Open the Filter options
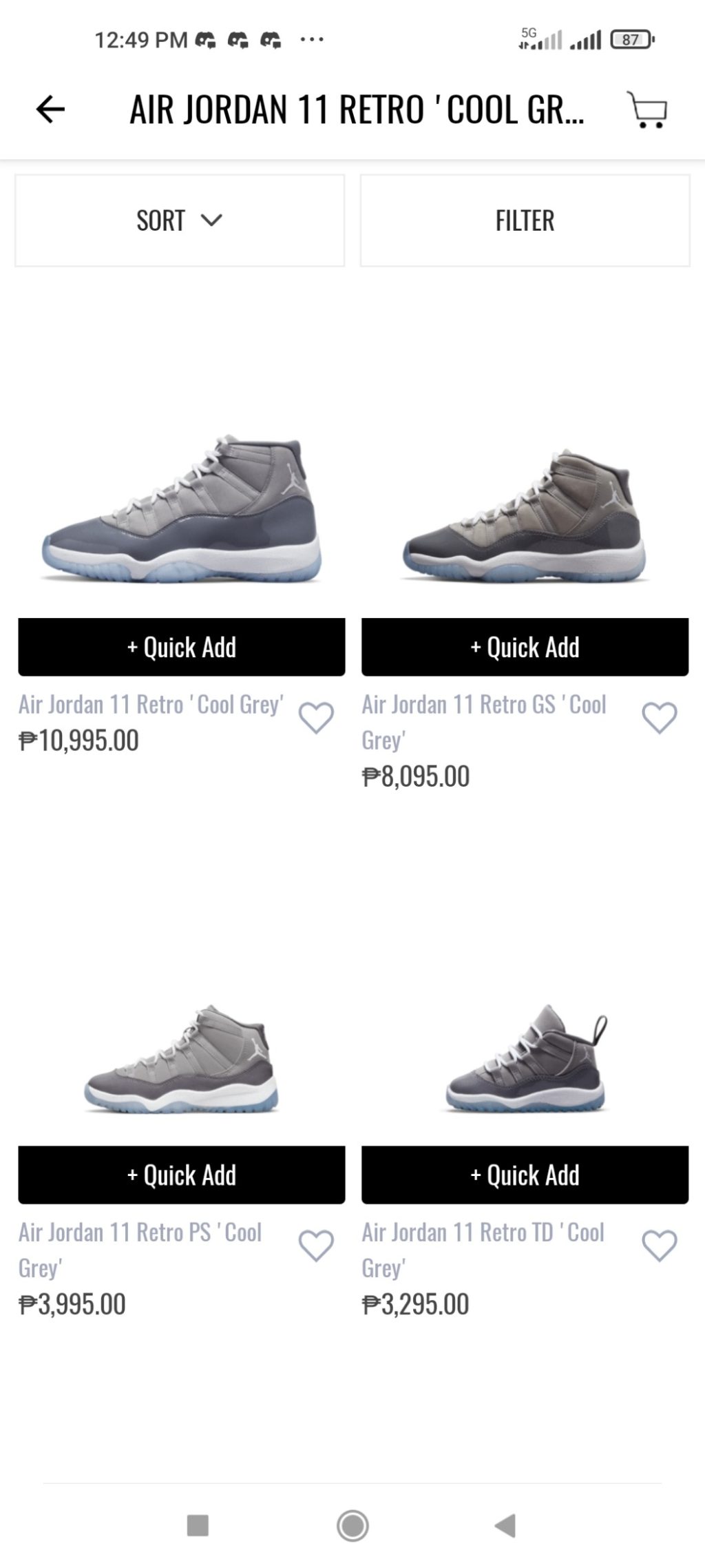The image size is (705, 1568). pos(525,220)
